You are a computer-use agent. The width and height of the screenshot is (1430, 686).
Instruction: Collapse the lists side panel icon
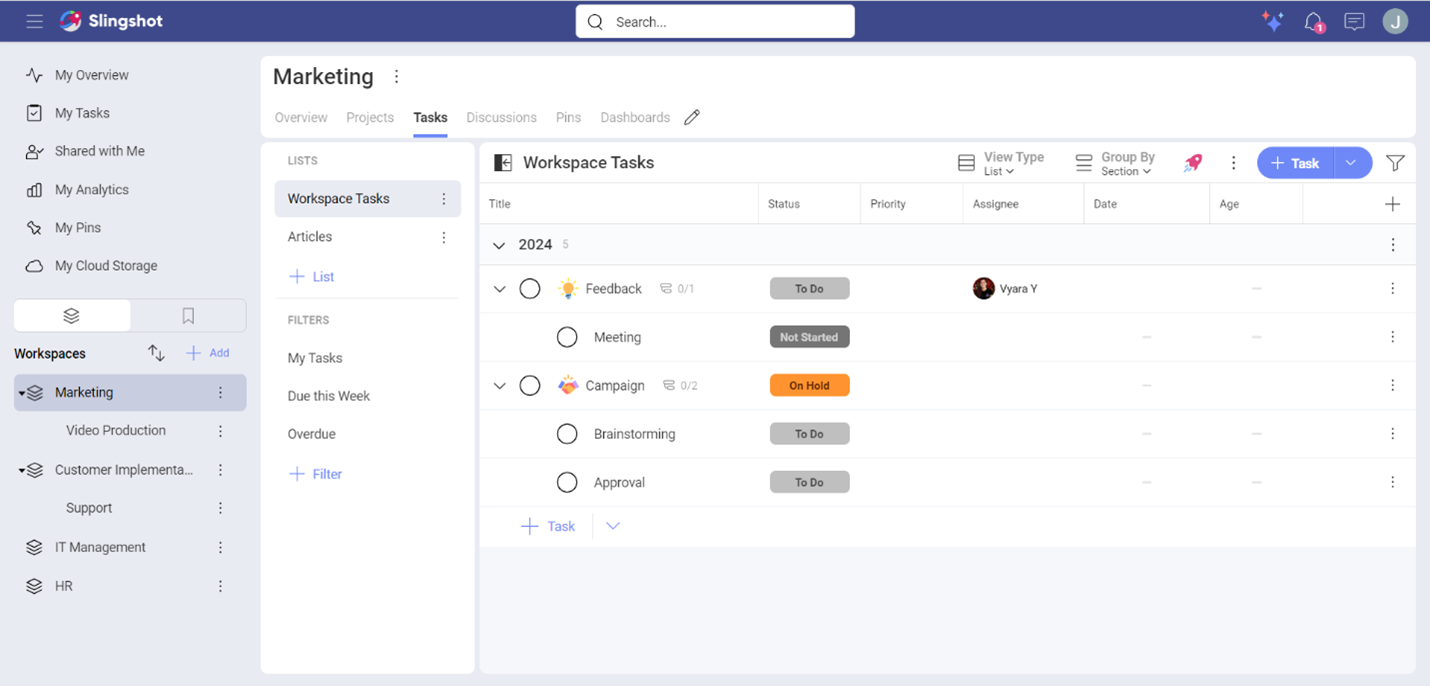click(x=503, y=163)
